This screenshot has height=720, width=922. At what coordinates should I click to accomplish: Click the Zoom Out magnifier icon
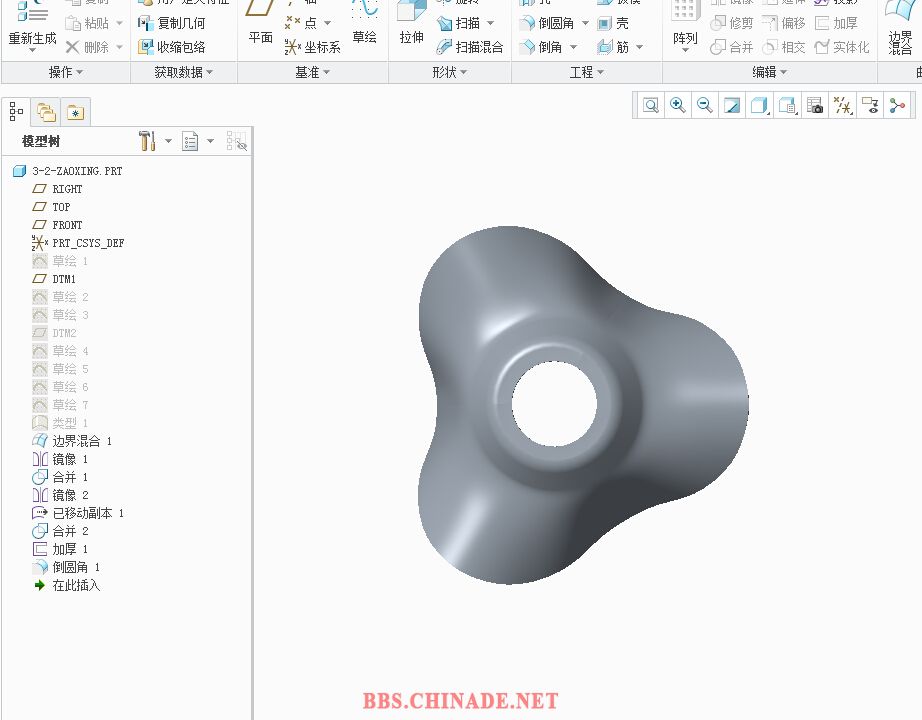pyautogui.click(x=704, y=105)
